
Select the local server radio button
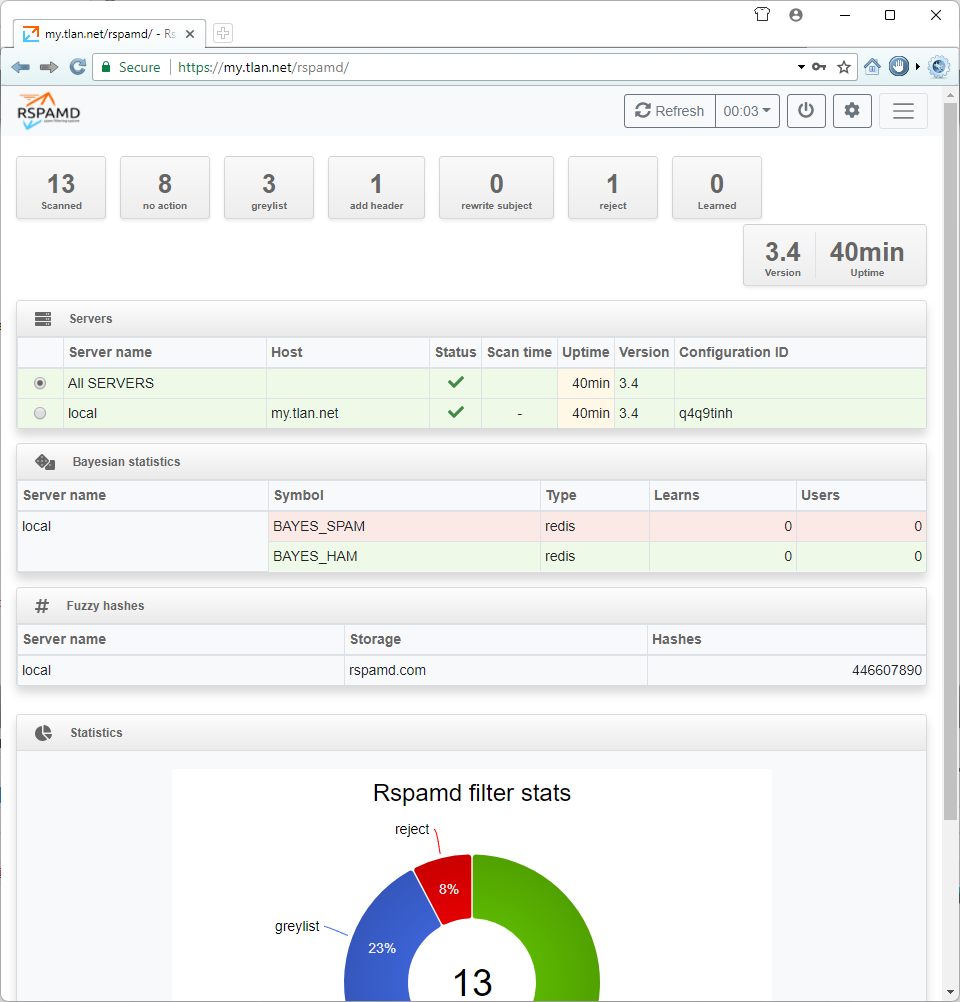coord(40,413)
